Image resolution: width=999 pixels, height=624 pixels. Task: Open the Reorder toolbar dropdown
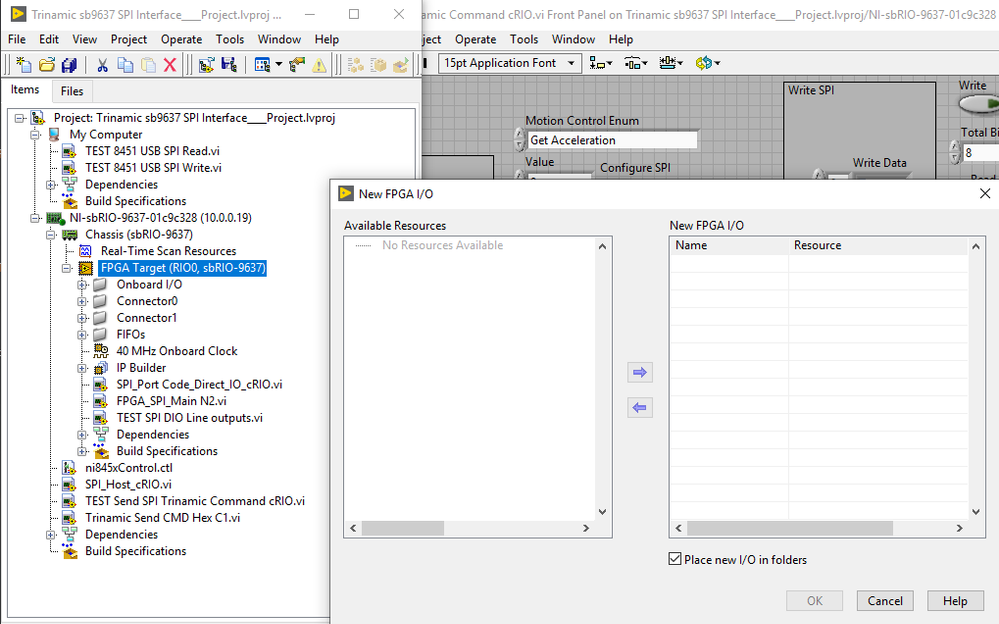pyautogui.click(x=708, y=62)
